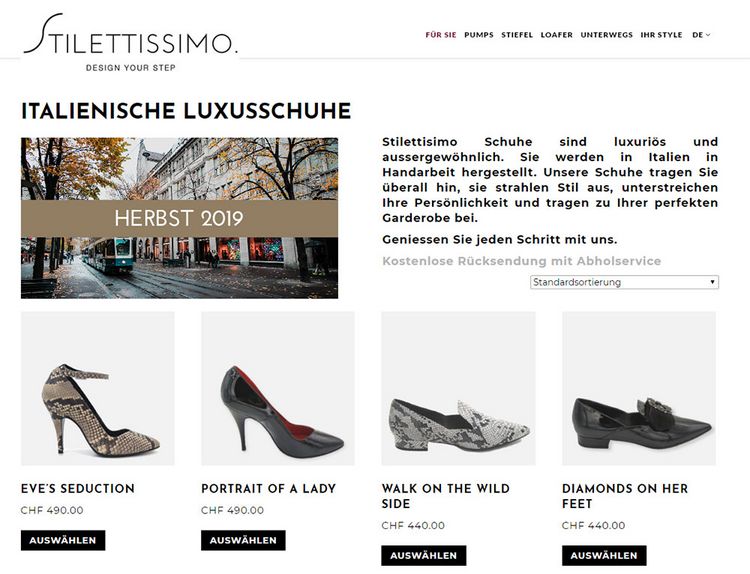Open the Standardsortierung sorting dropdown

624,282
